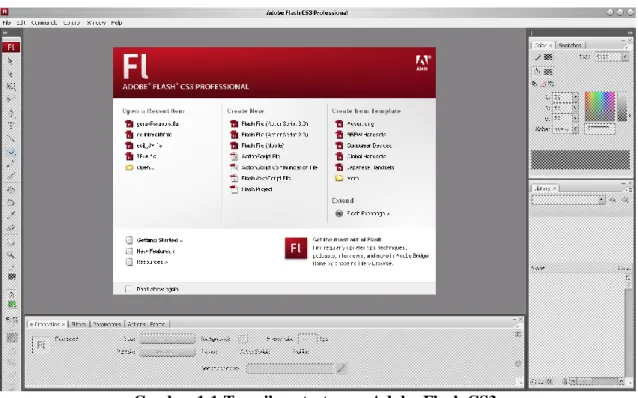The height and width of the screenshot is (398, 638).
Task: Create new ActionScript File
Action: (x=255, y=156)
